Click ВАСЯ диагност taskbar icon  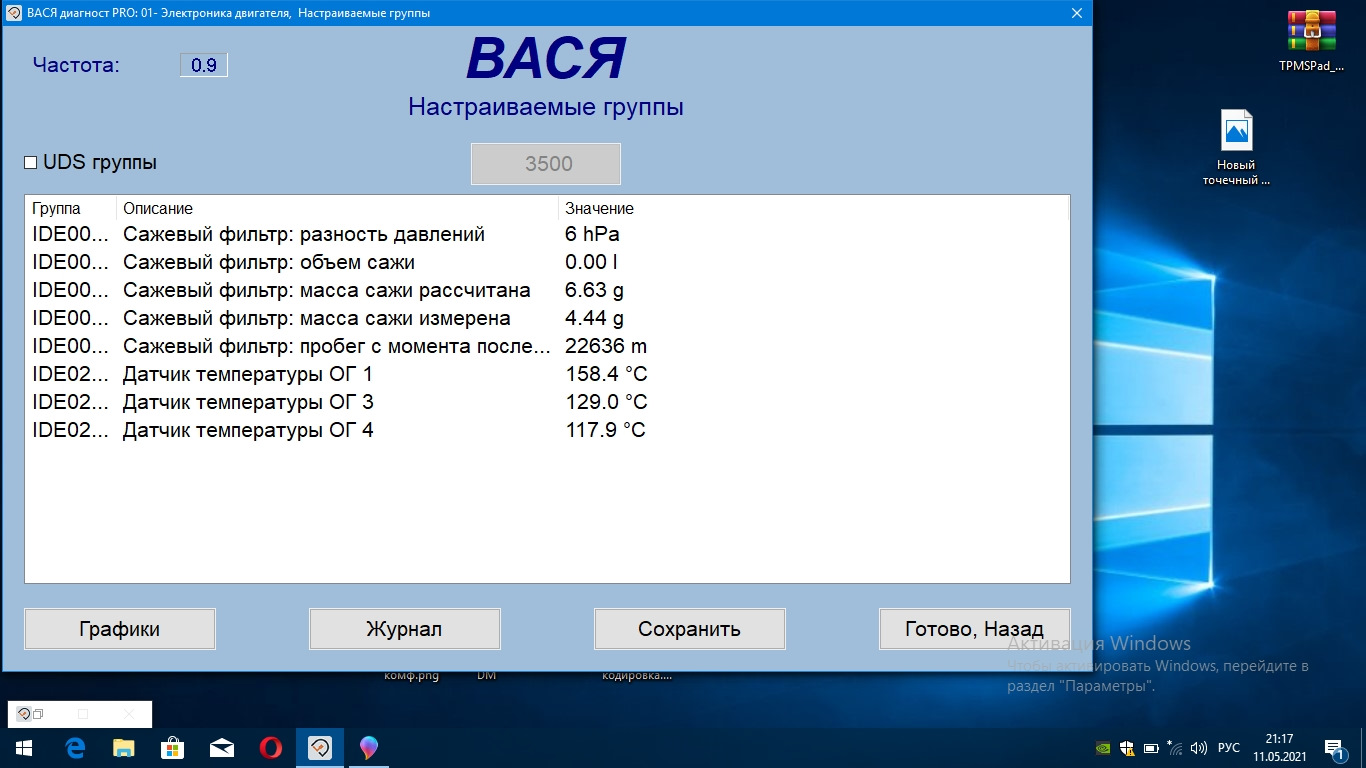click(319, 747)
